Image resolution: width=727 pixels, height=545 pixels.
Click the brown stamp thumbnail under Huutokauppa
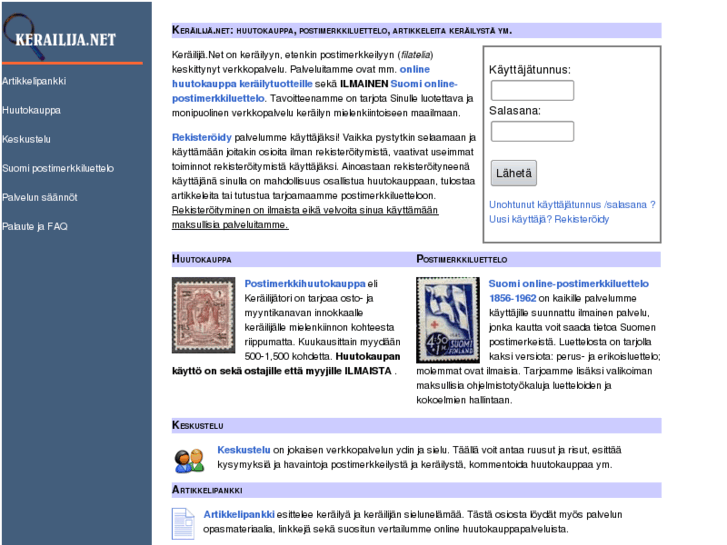(204, 315)
